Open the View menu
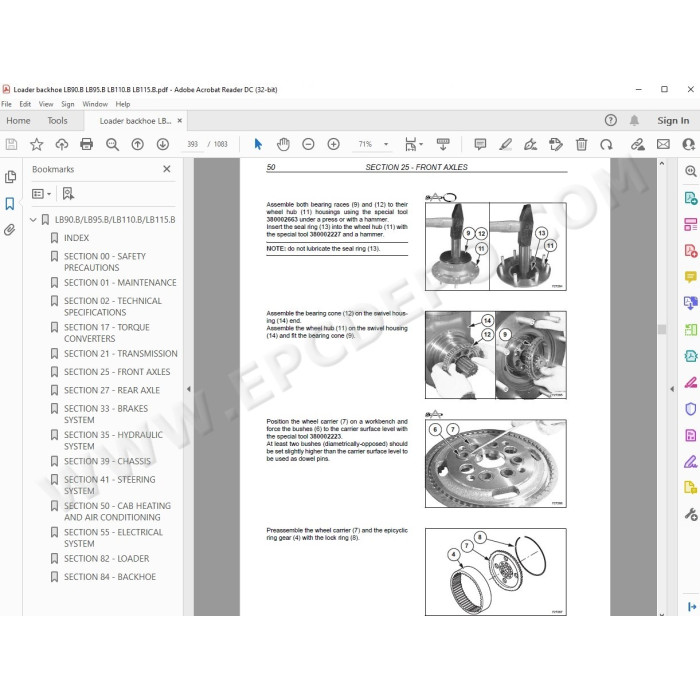 pos(46,104)
